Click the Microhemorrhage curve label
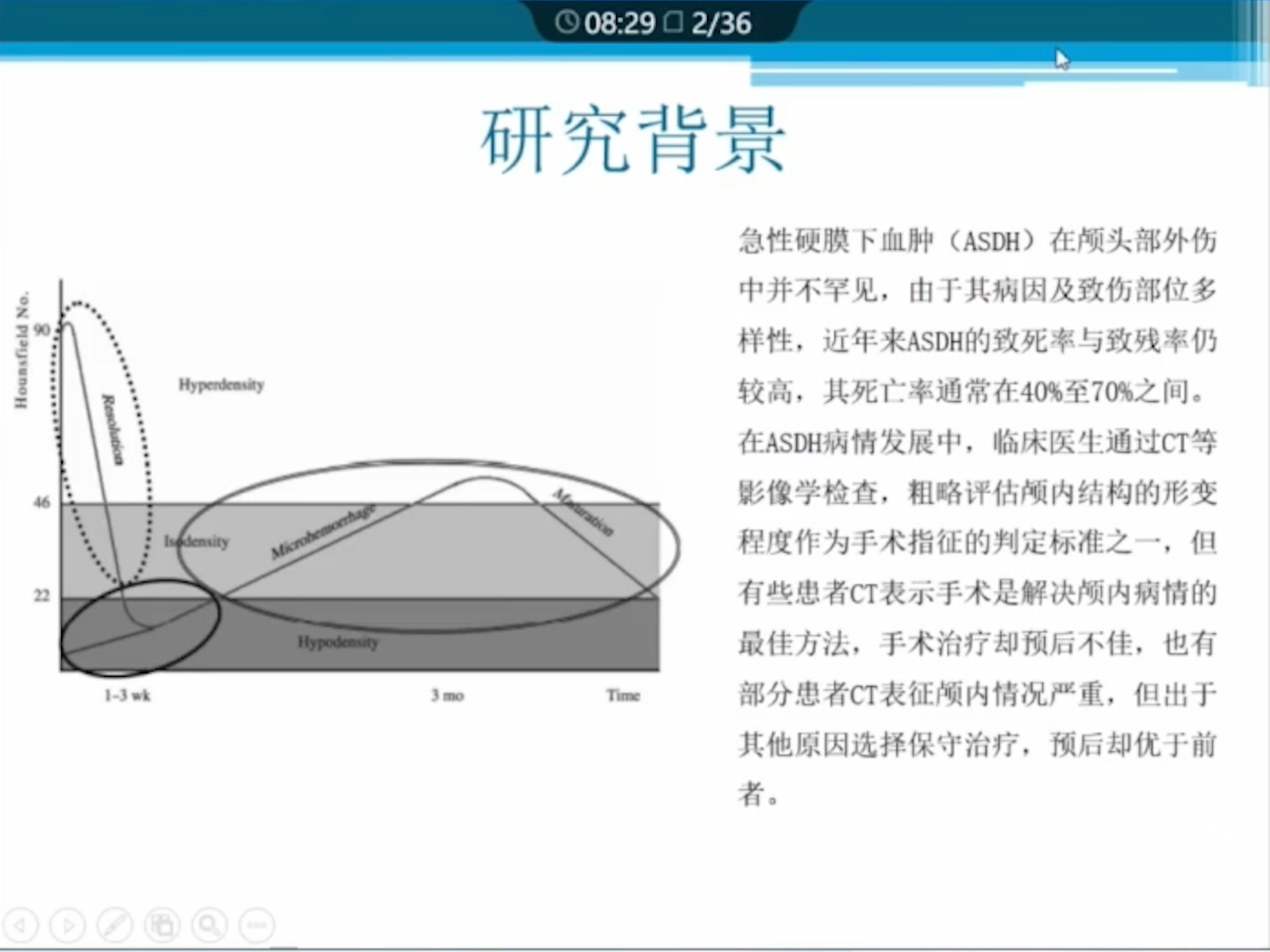1270x952 pixels. pos(323,531)
